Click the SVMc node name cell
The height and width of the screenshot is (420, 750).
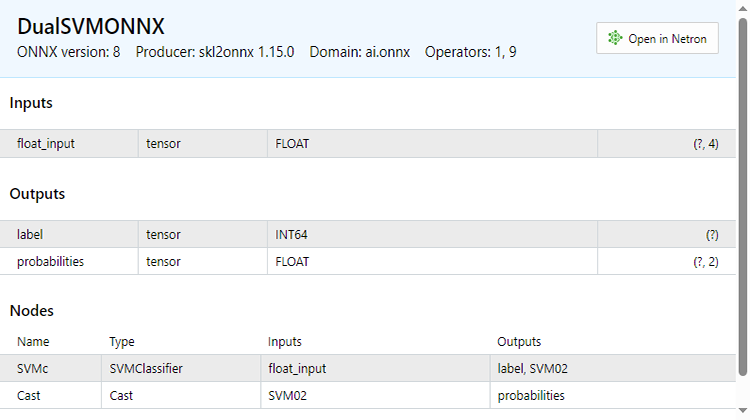coord(51,368)
